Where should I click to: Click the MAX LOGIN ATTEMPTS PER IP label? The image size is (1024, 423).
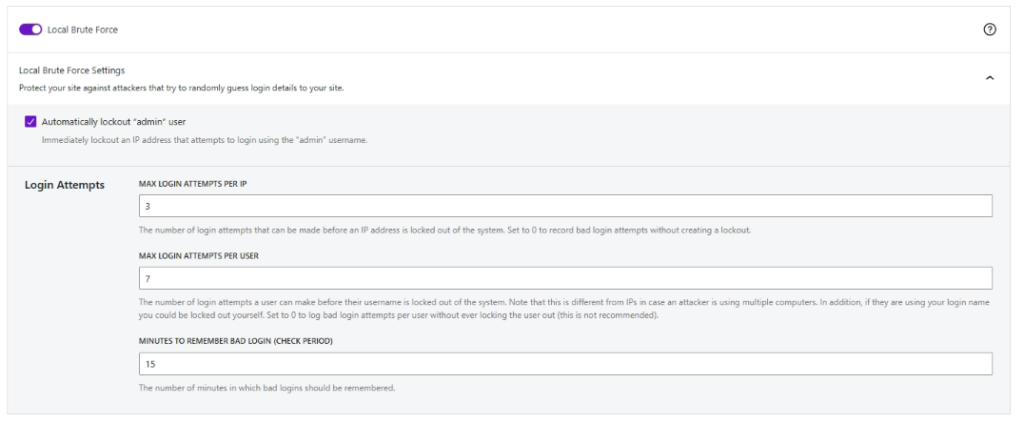pos(193,184)
